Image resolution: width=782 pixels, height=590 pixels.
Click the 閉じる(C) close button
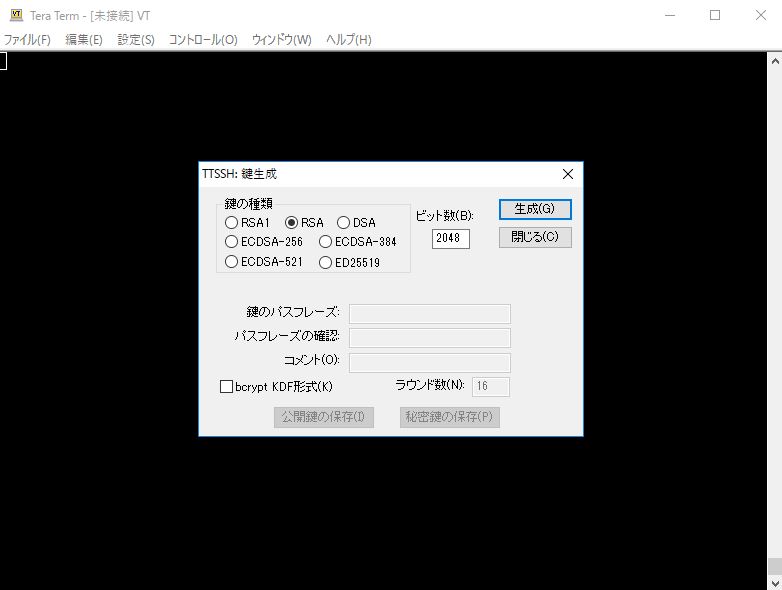point(535,237)
